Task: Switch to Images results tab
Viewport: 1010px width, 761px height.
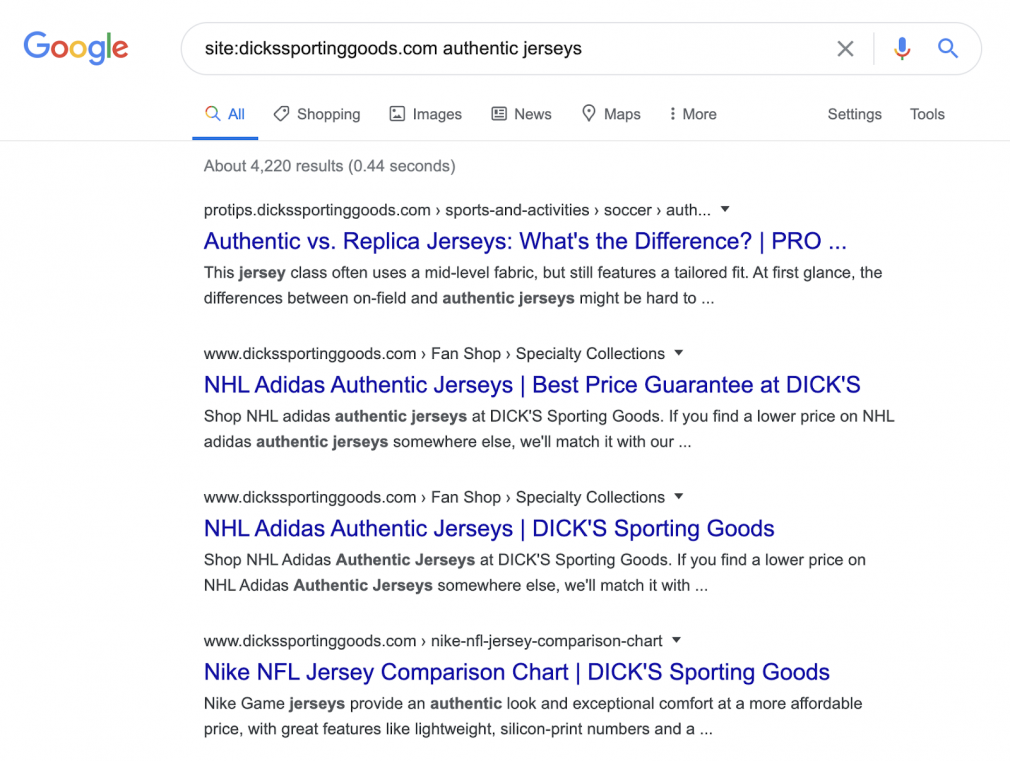Action: (426, 114)
